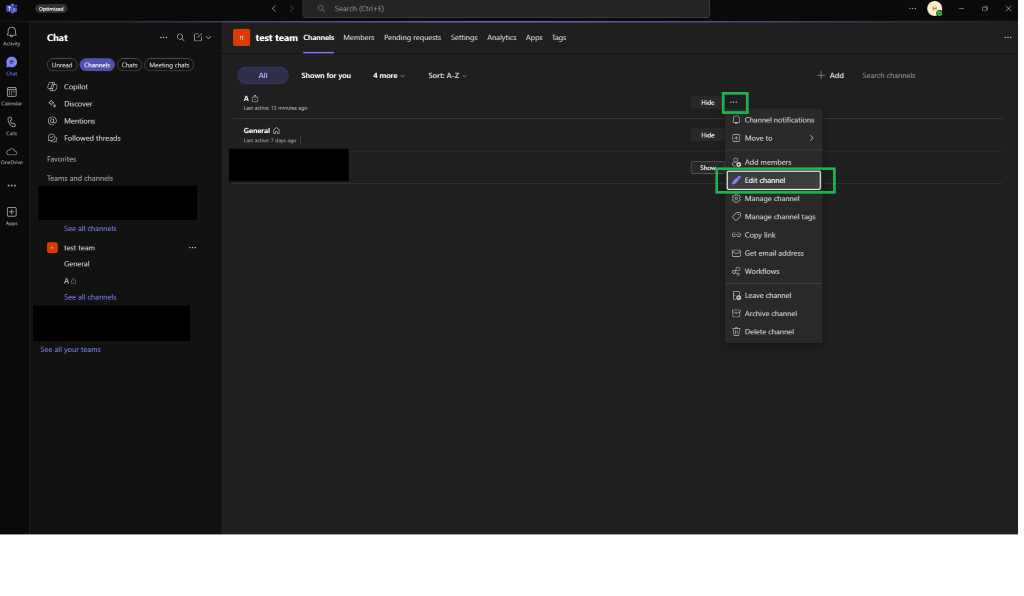
Task: Click See all channels above test team
Action: coord(90,228)
